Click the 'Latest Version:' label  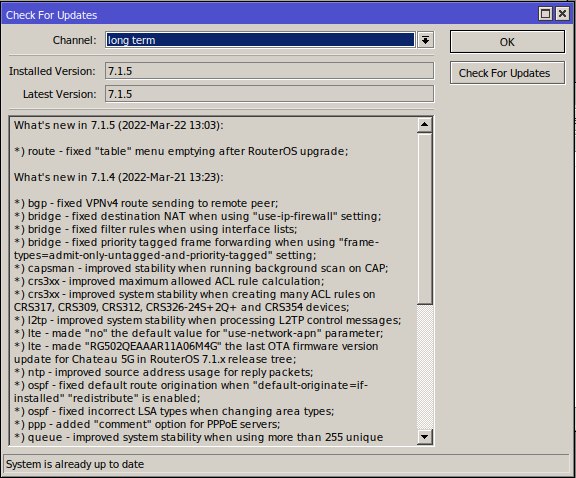tap(60, 94)
